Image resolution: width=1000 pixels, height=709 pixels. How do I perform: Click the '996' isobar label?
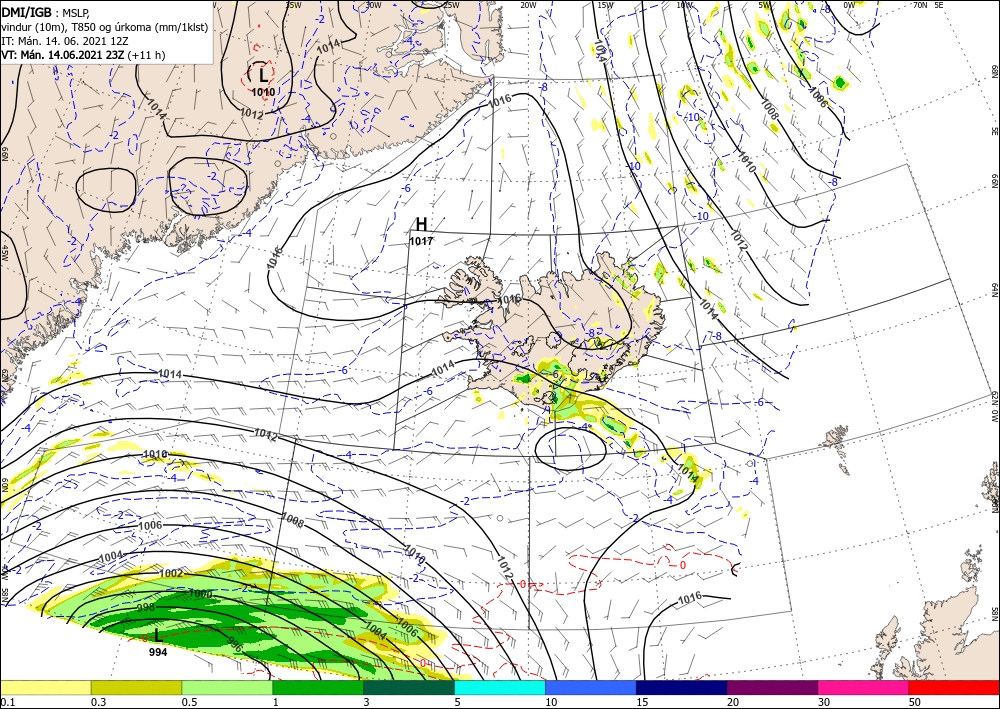[x=235, y=645]
